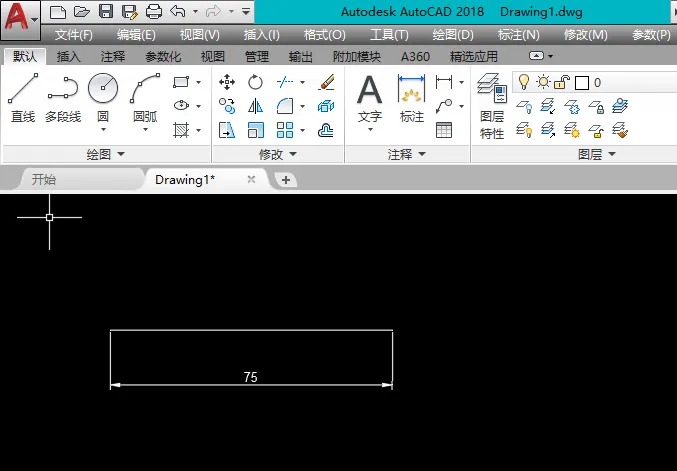Switch to the 输出 ribbon tab
The image size is (677, 471).
pos(301,57)
